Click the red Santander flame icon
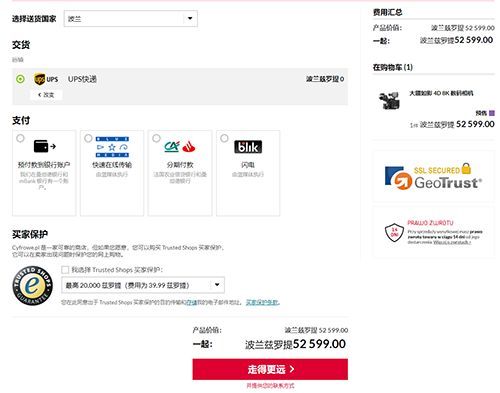Image resolution: width=500 pixels, height=393 pixels. point(189,147)
